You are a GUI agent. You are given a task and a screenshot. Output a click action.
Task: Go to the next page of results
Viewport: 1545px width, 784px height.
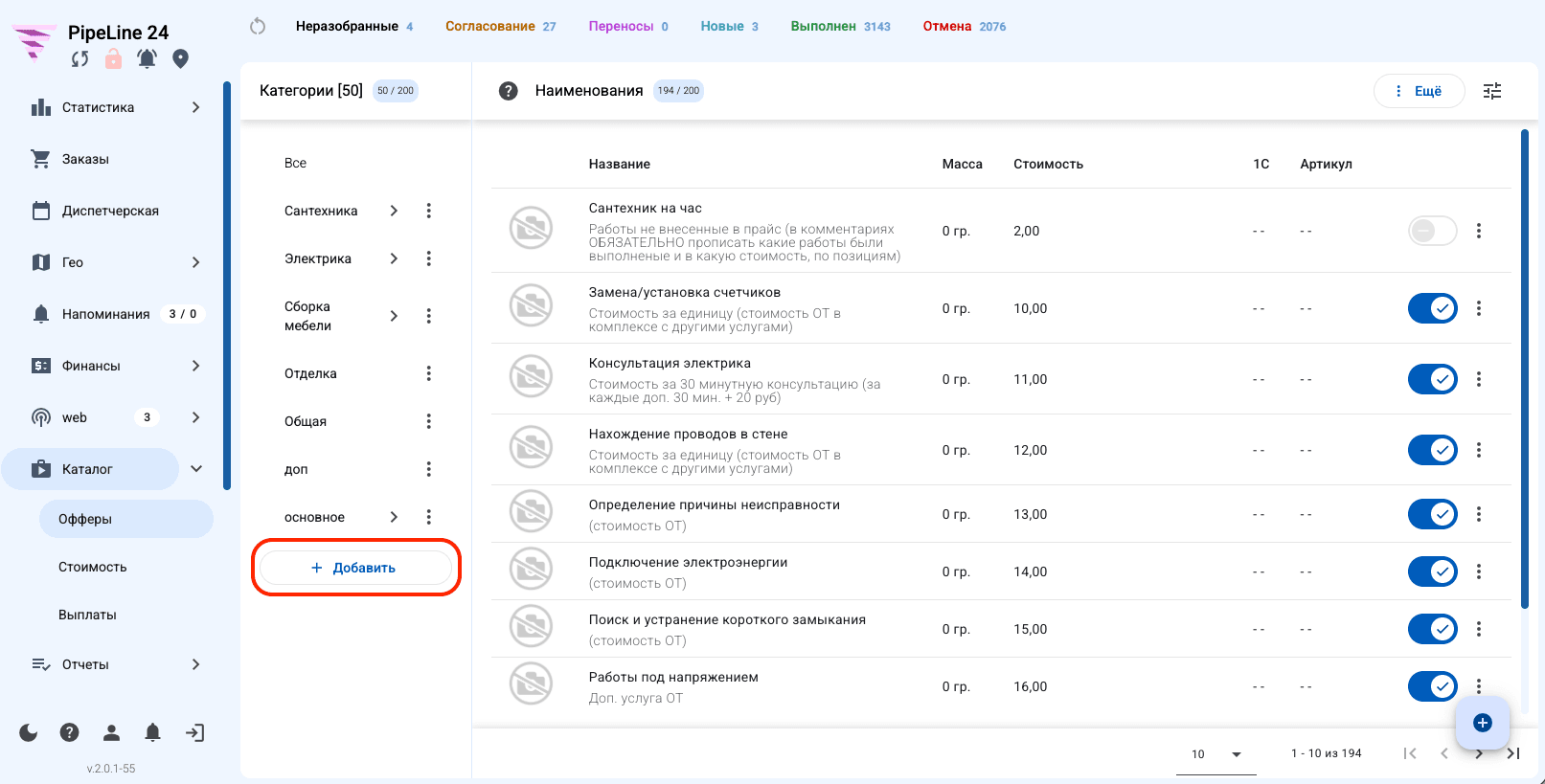pyautogui.click(x=1479, y=753)
